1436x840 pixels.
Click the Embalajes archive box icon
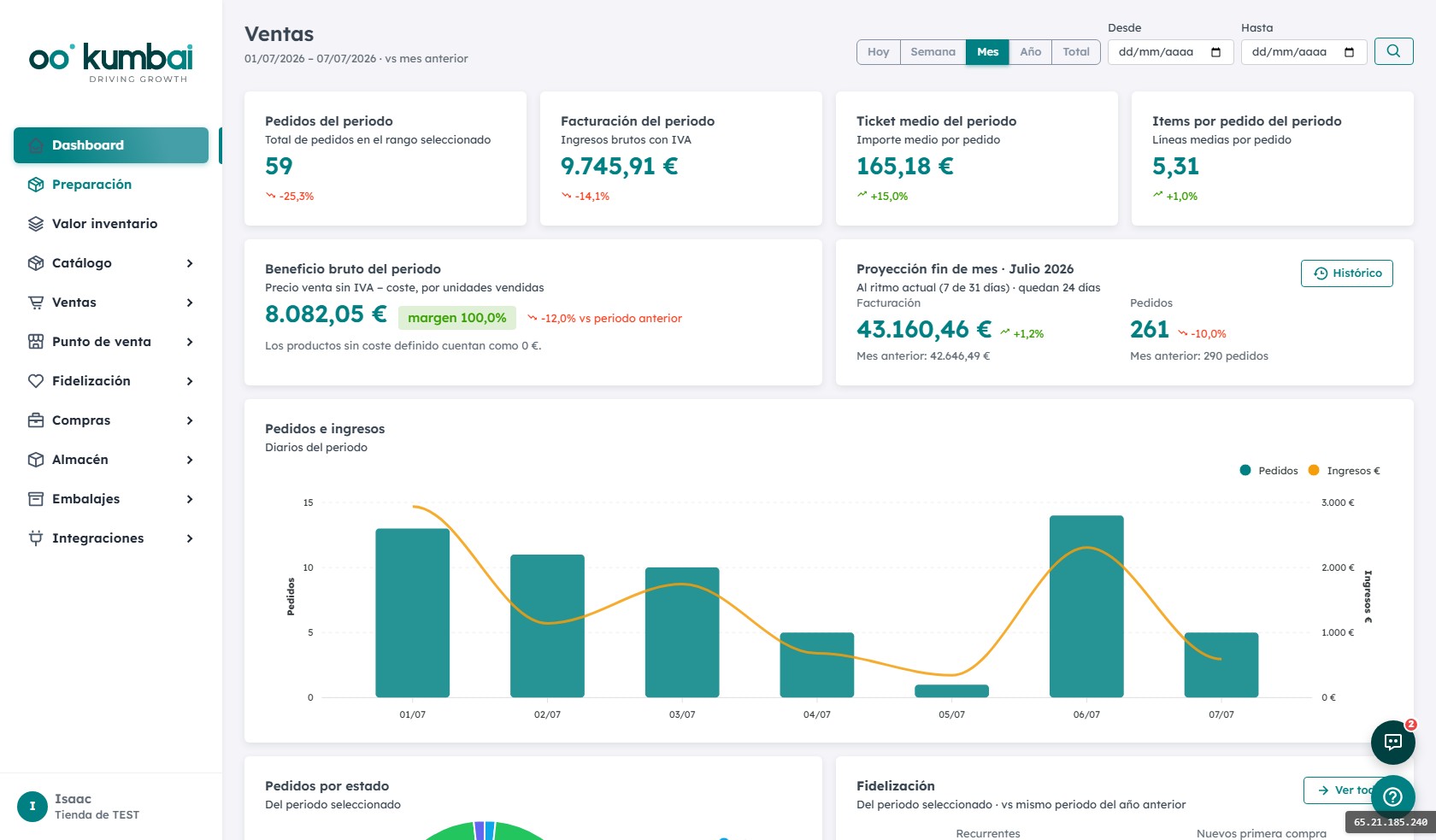(36, 499)
